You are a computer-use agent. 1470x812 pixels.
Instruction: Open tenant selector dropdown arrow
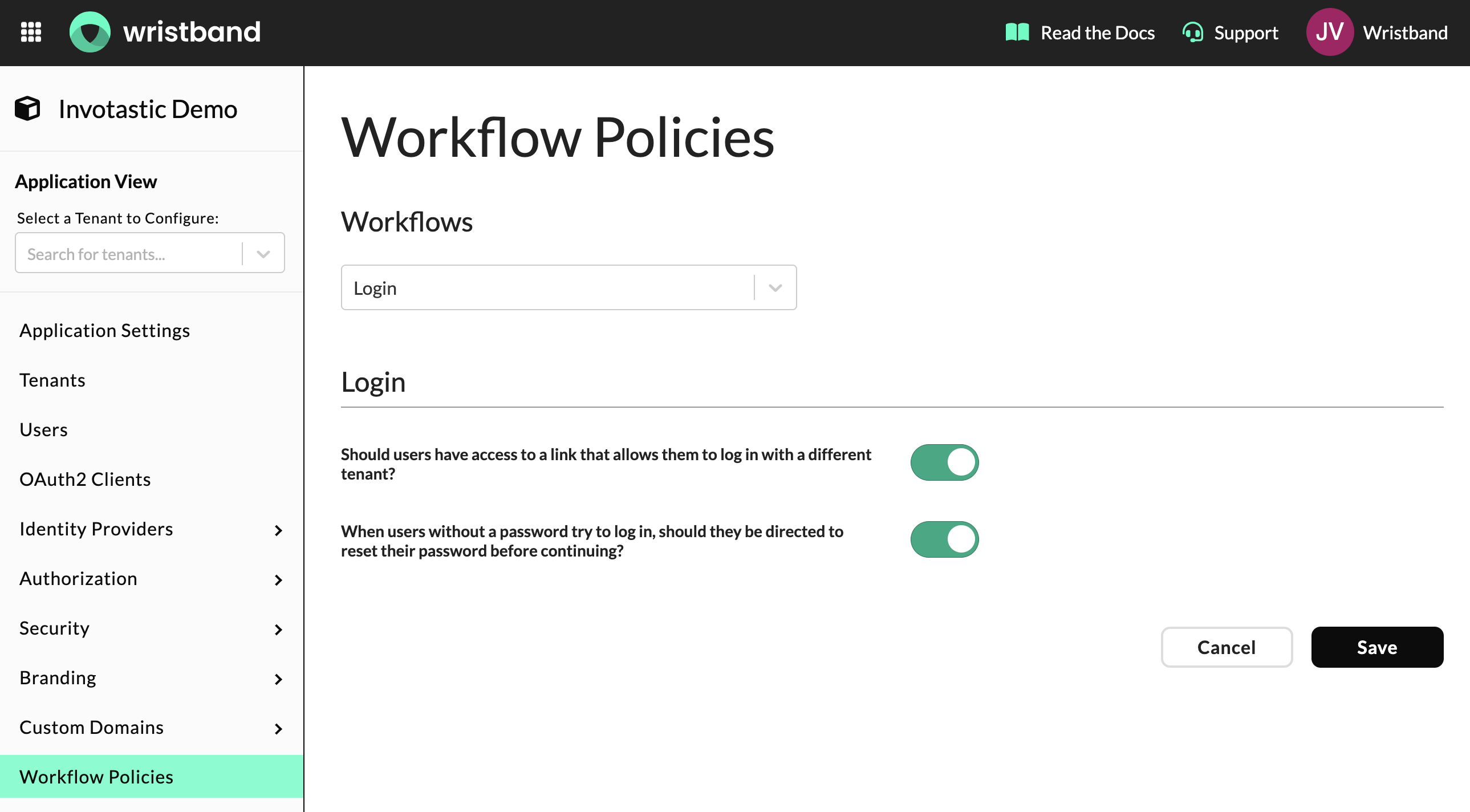coord(263,254)
